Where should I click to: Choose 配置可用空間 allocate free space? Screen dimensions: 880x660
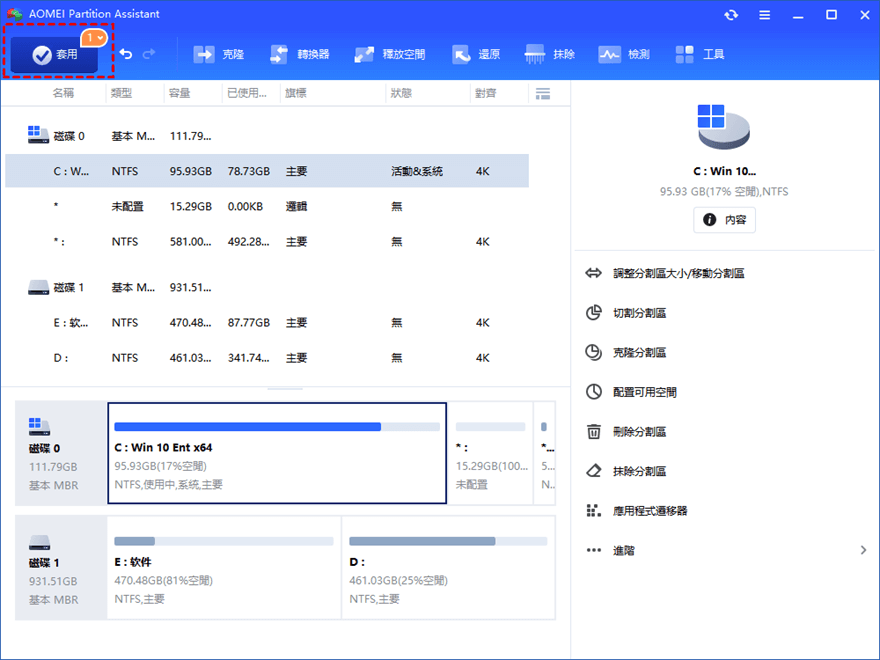click(645, 392)
